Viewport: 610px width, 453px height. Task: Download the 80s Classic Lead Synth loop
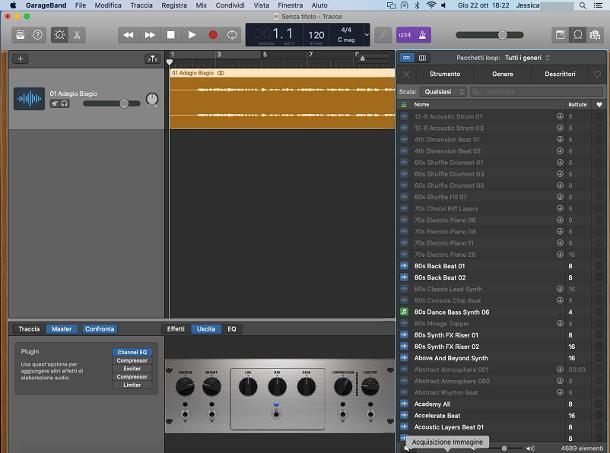tap(560, 289)
